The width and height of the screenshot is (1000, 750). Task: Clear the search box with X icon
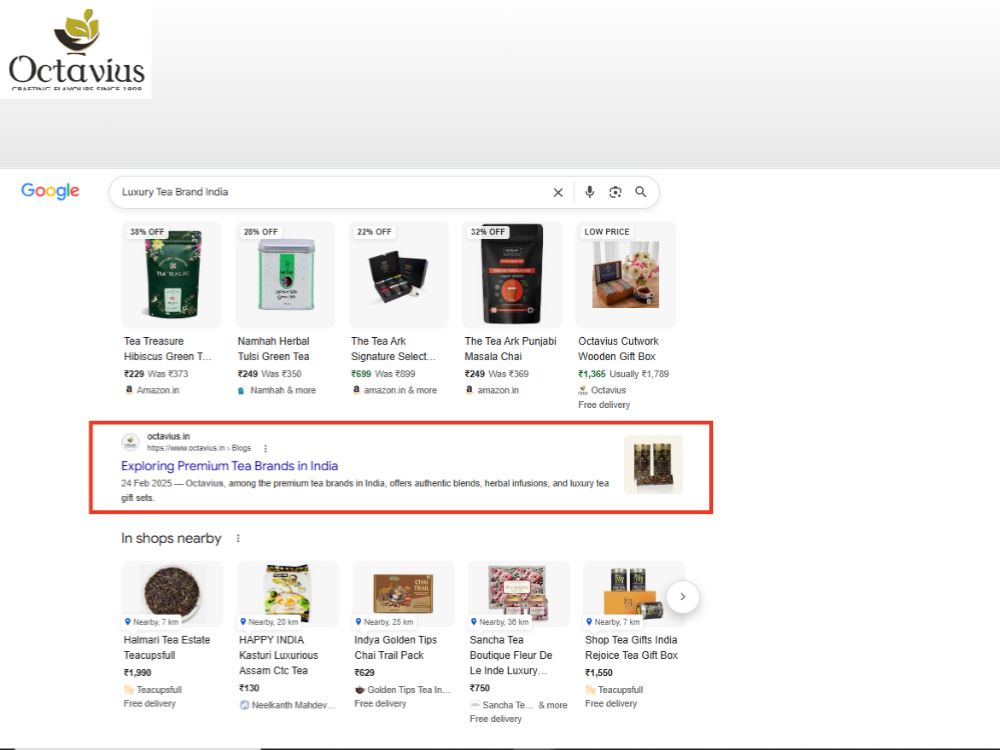click(x=558, y=192)
